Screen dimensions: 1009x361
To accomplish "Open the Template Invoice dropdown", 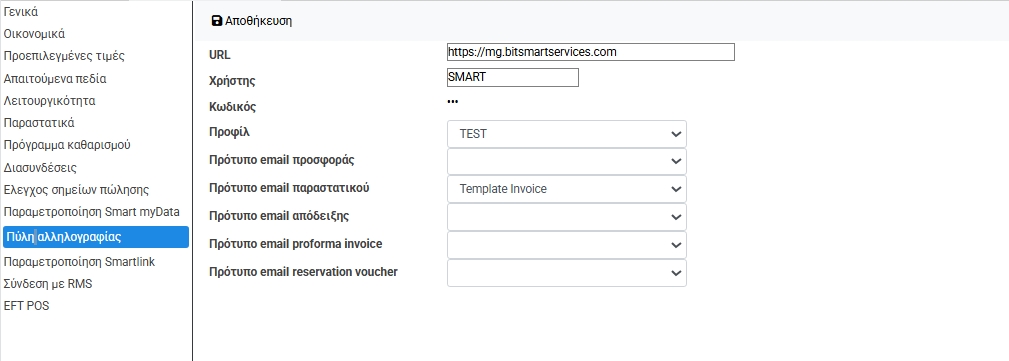I will [567, 189].
